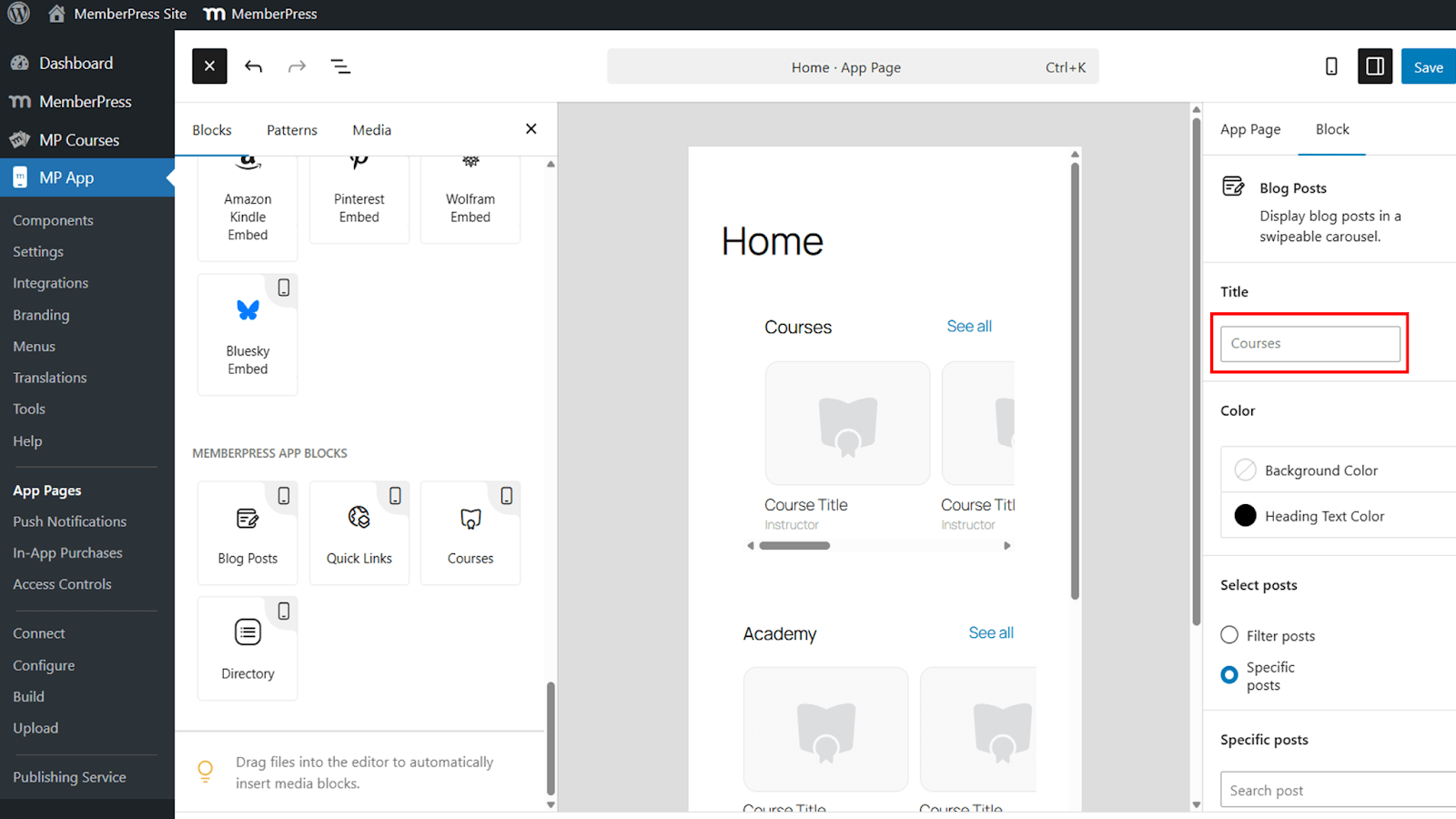Insert the Quick Links app block
The width and height of the screenshot is (1456, 819).
pyautogui.click(x=359, y=533)
